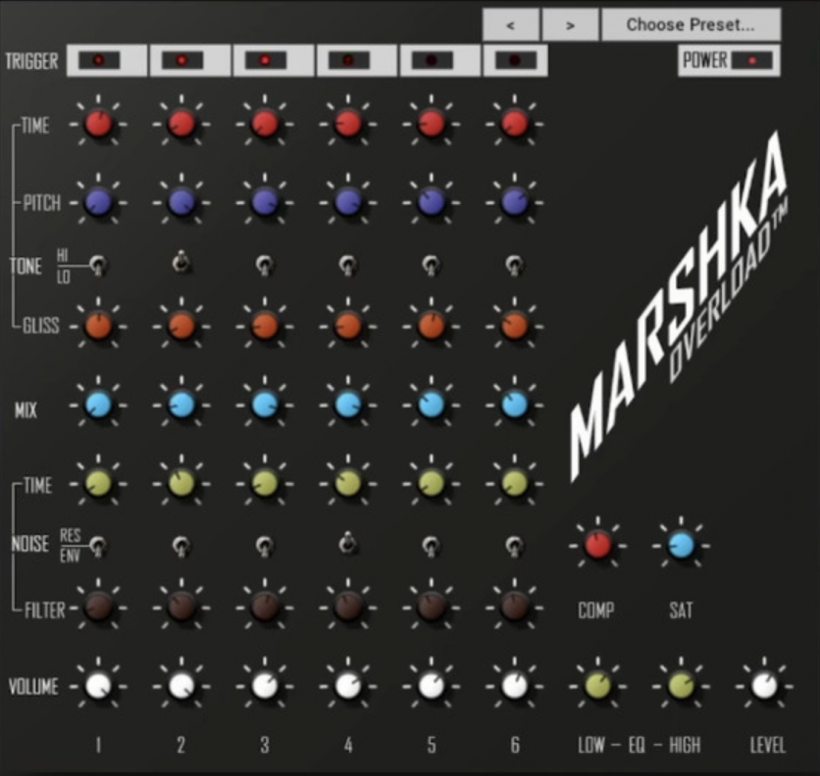This screenshot has width=820, height=776.
Task: Click the red tone TIME knob on channel 4
Action: click(348, 124)
